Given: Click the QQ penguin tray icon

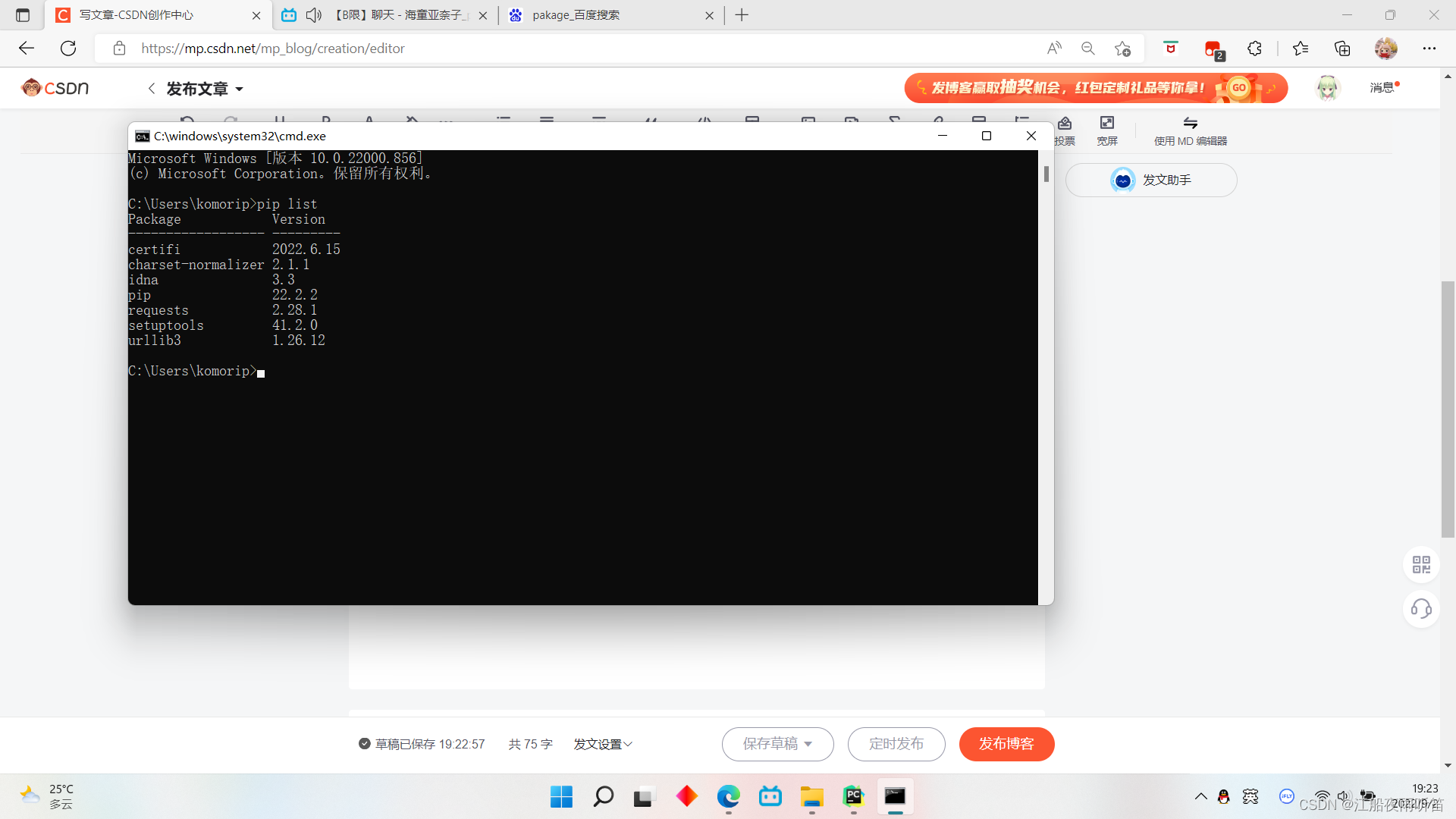Looking at the screenshot, I should 1223,796.
